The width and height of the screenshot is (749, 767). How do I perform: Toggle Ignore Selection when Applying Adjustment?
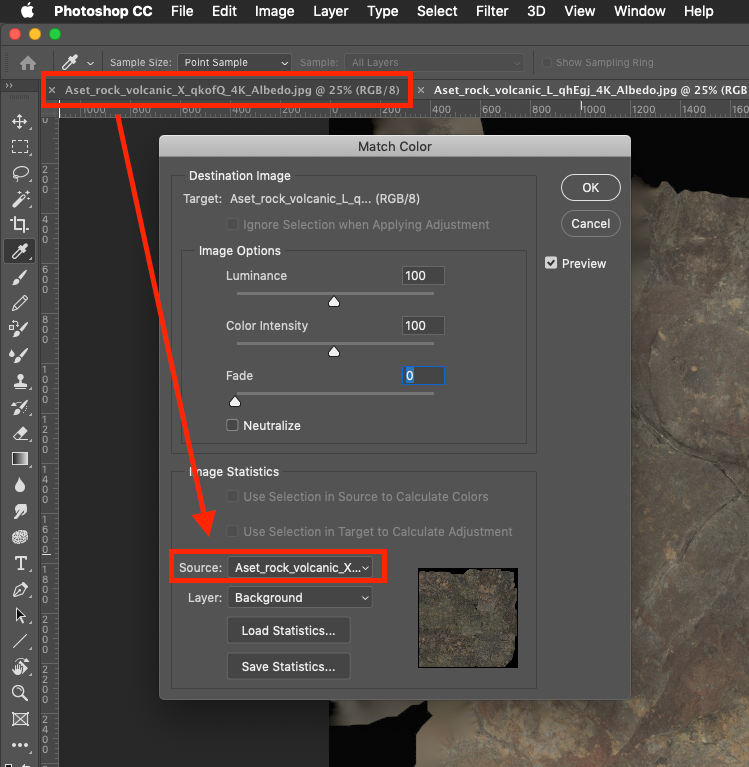click(232, 225)
